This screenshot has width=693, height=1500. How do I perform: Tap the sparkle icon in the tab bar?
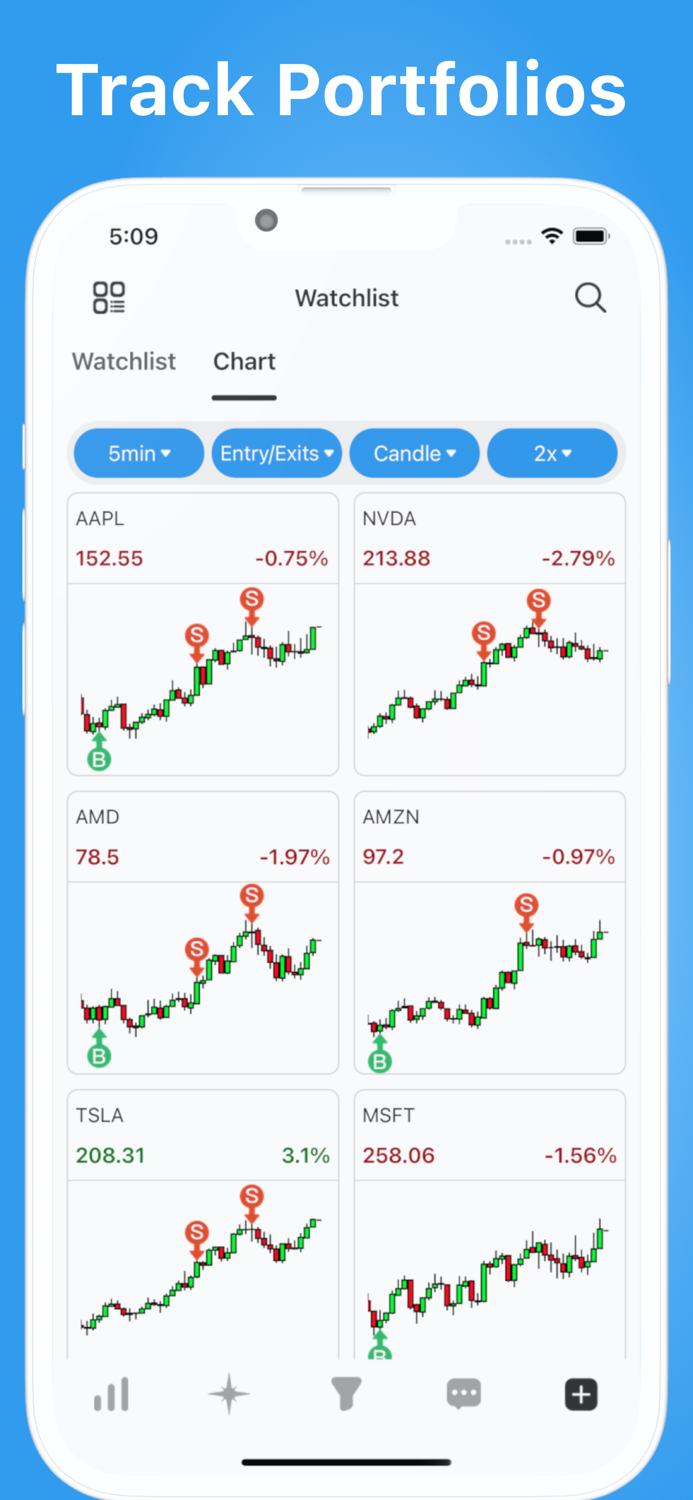pyautogui.click(x=228, y=1393)
